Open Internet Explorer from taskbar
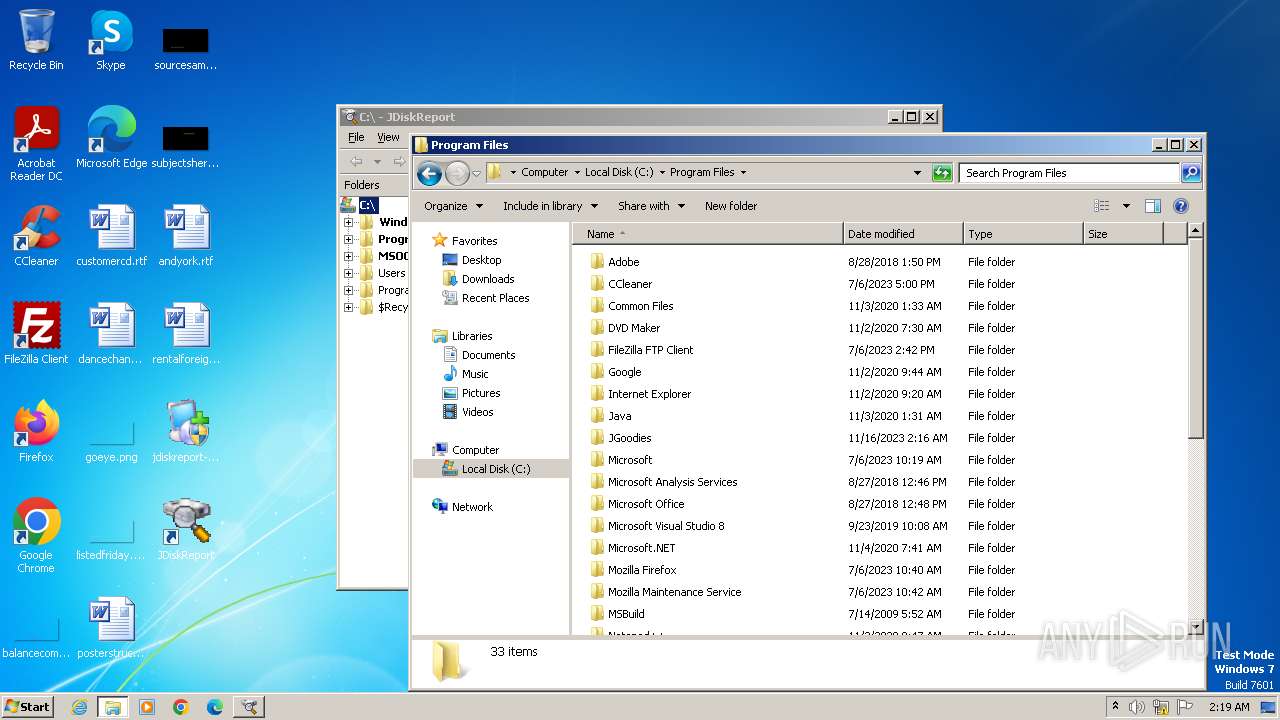This screenshot has width=1280, height=720. pyautogui.click(x=79, y=707)
